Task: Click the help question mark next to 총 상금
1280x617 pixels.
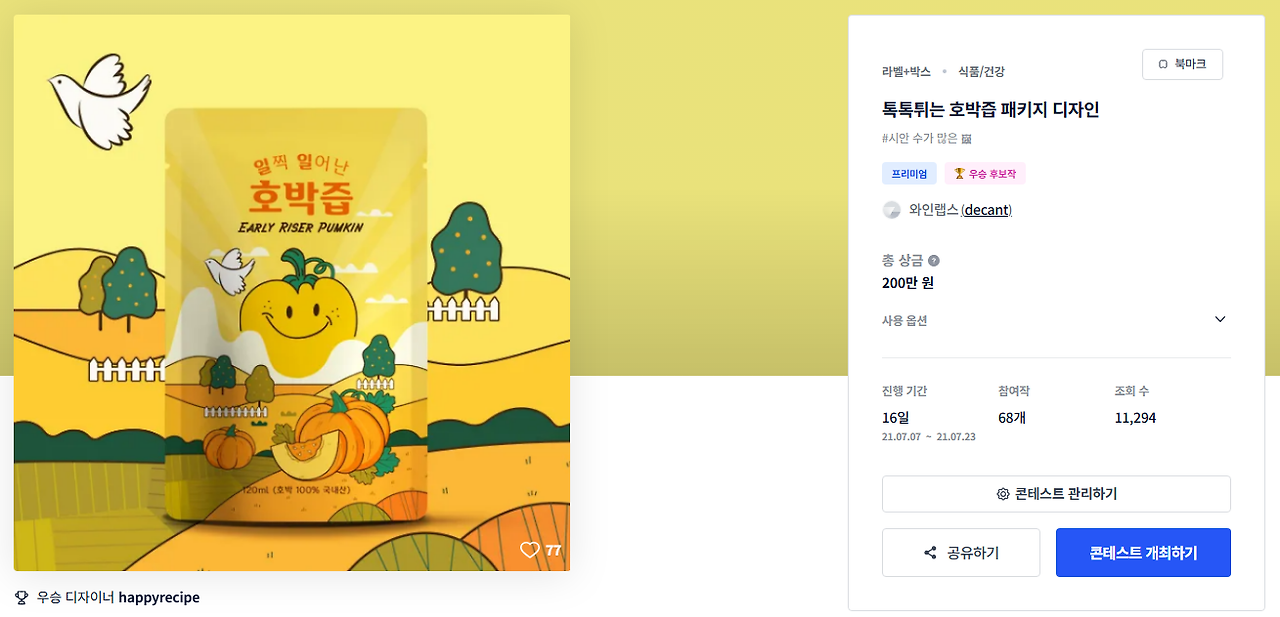Action: [x=934, y=261]
